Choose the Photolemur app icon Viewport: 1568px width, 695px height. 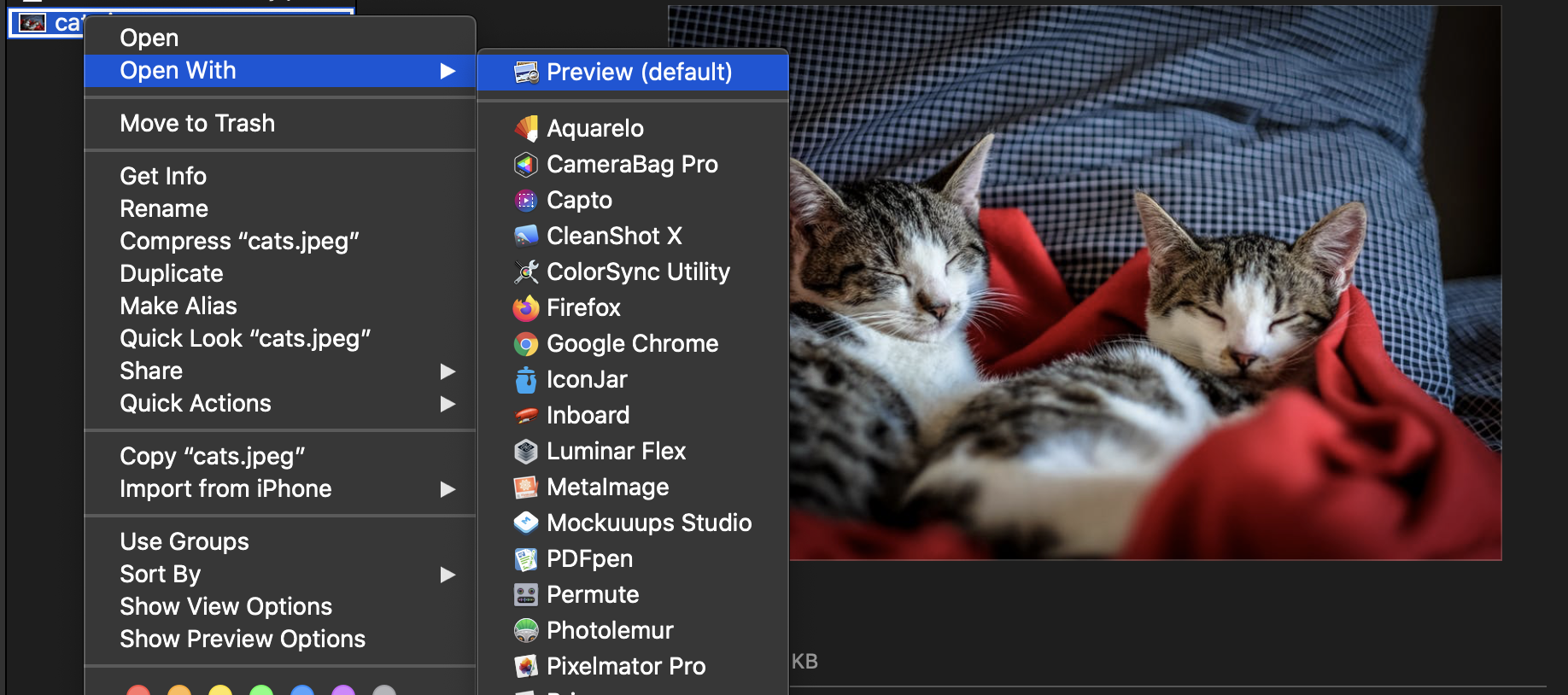click(526, 631)
